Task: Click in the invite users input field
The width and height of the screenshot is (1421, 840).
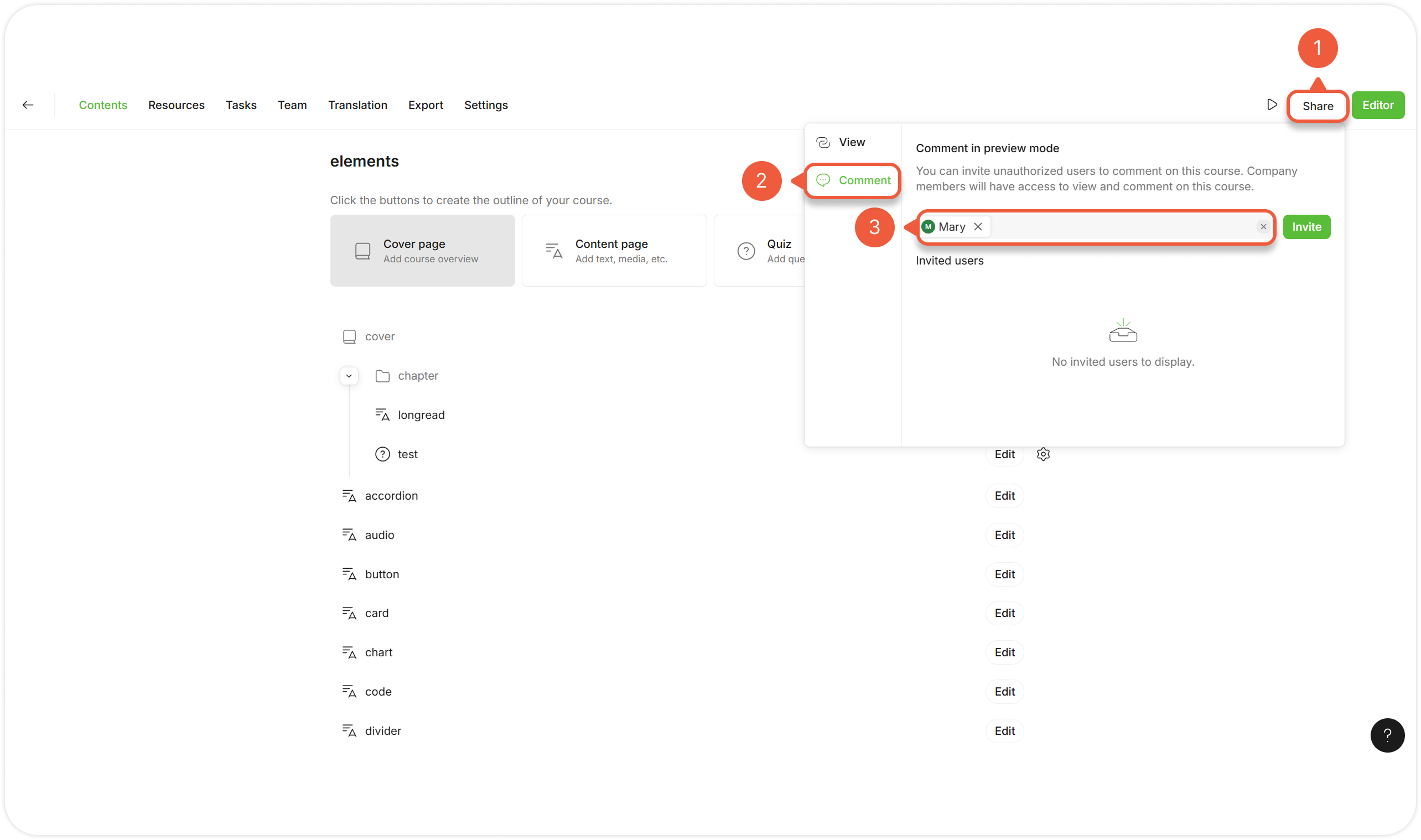Action: [1121, 226]
